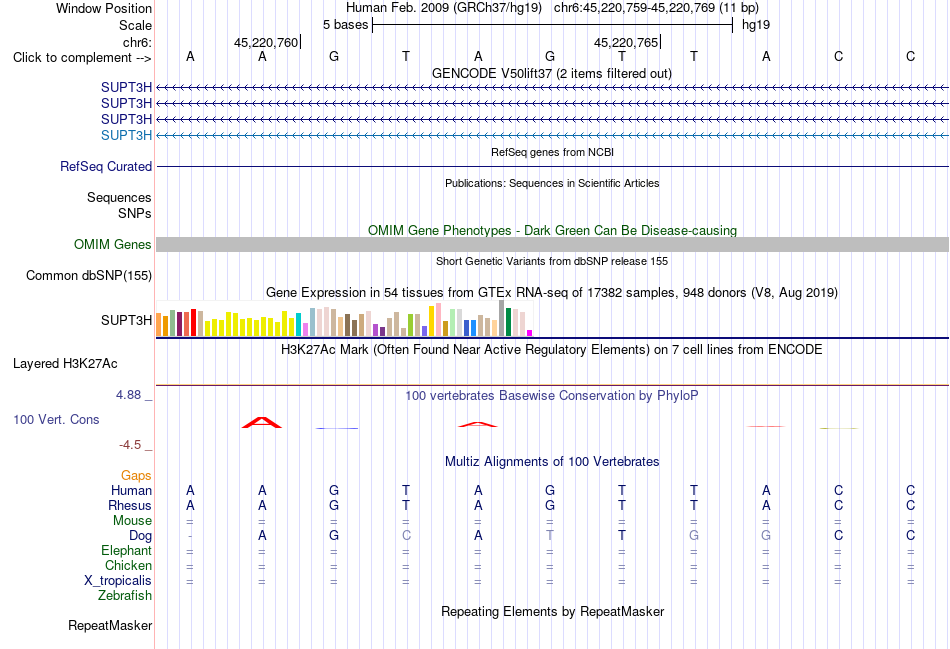The image size is (950, 649).
Task: Click the 'SNPs' track label
Action: (x=135, y=213)
